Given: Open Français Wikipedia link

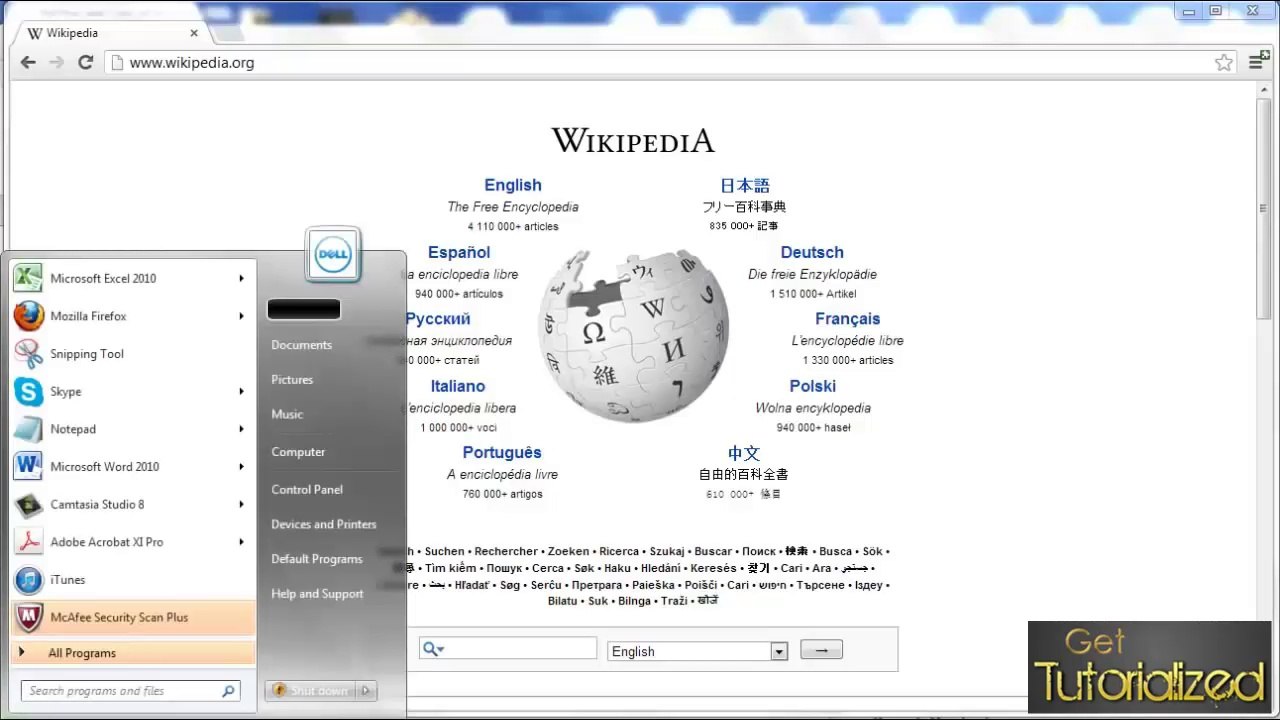Looking at the screenshot, I should (x=847, y=319).
